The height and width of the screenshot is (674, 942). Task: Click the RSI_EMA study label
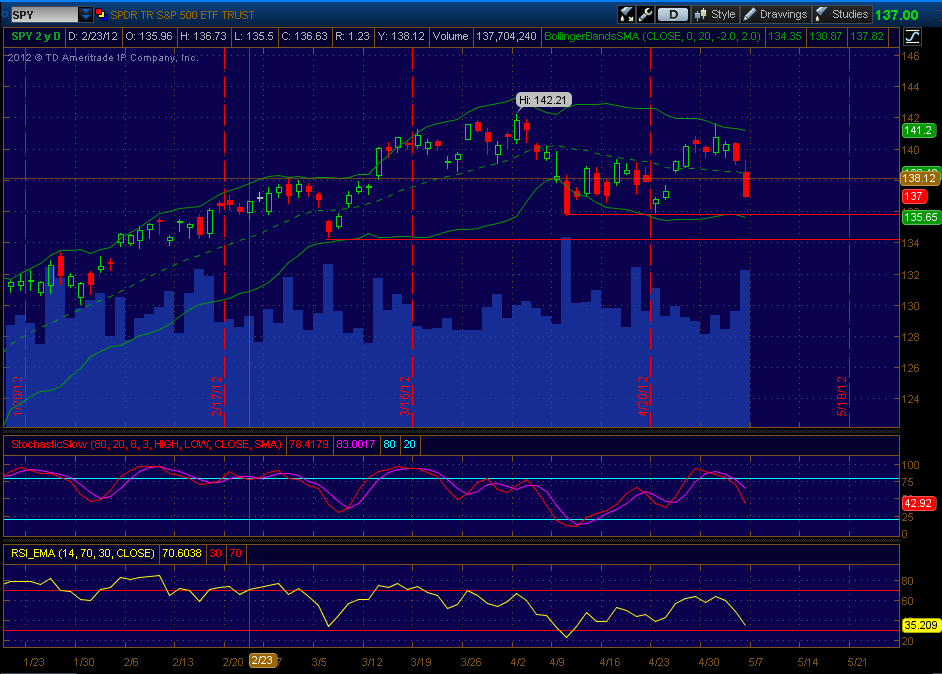pyautogui.click(x=82, y=553)
